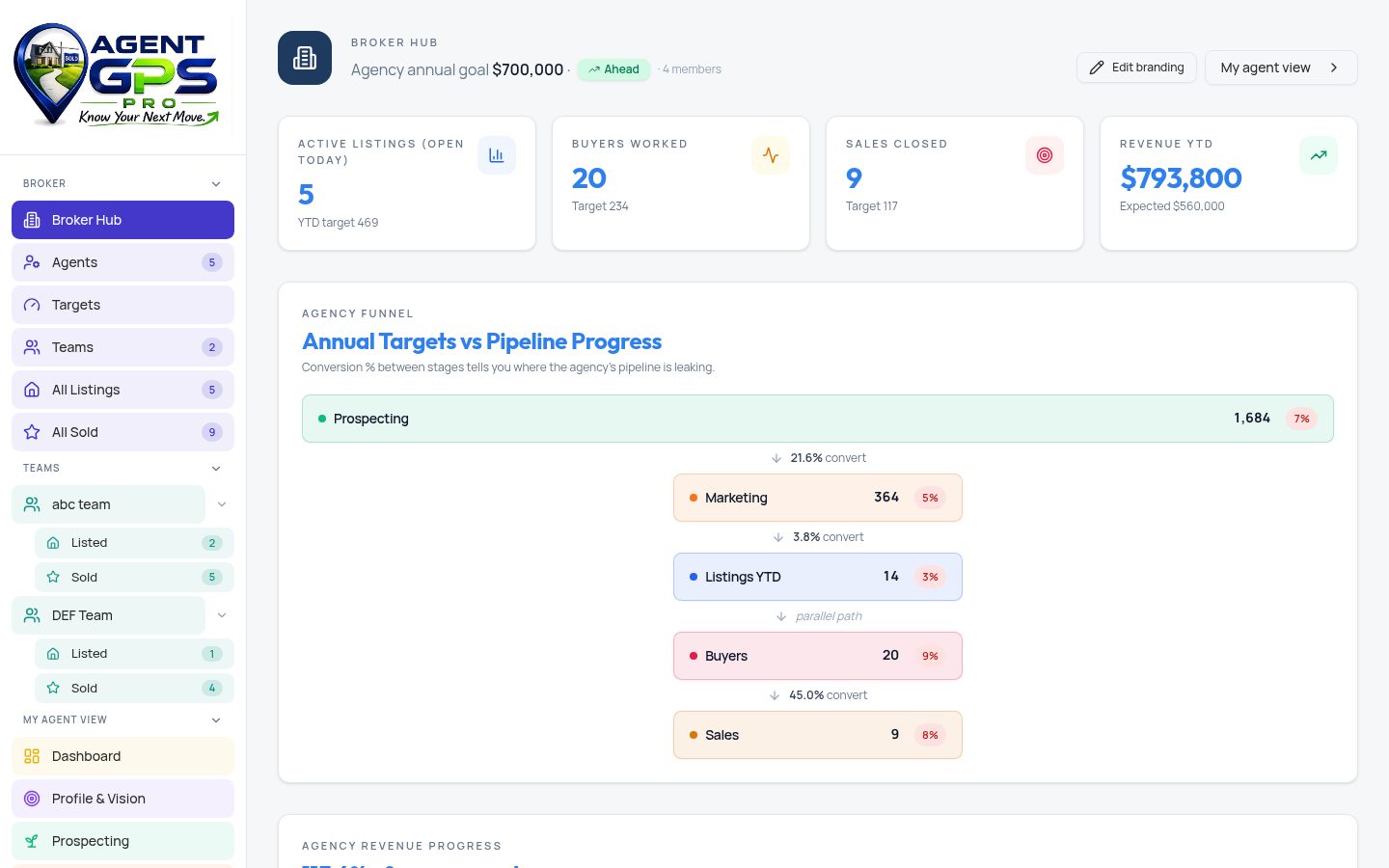The width and height of the screenshot is (1389, 868).
Task: Click the abc team group icon
Action: 32,504
